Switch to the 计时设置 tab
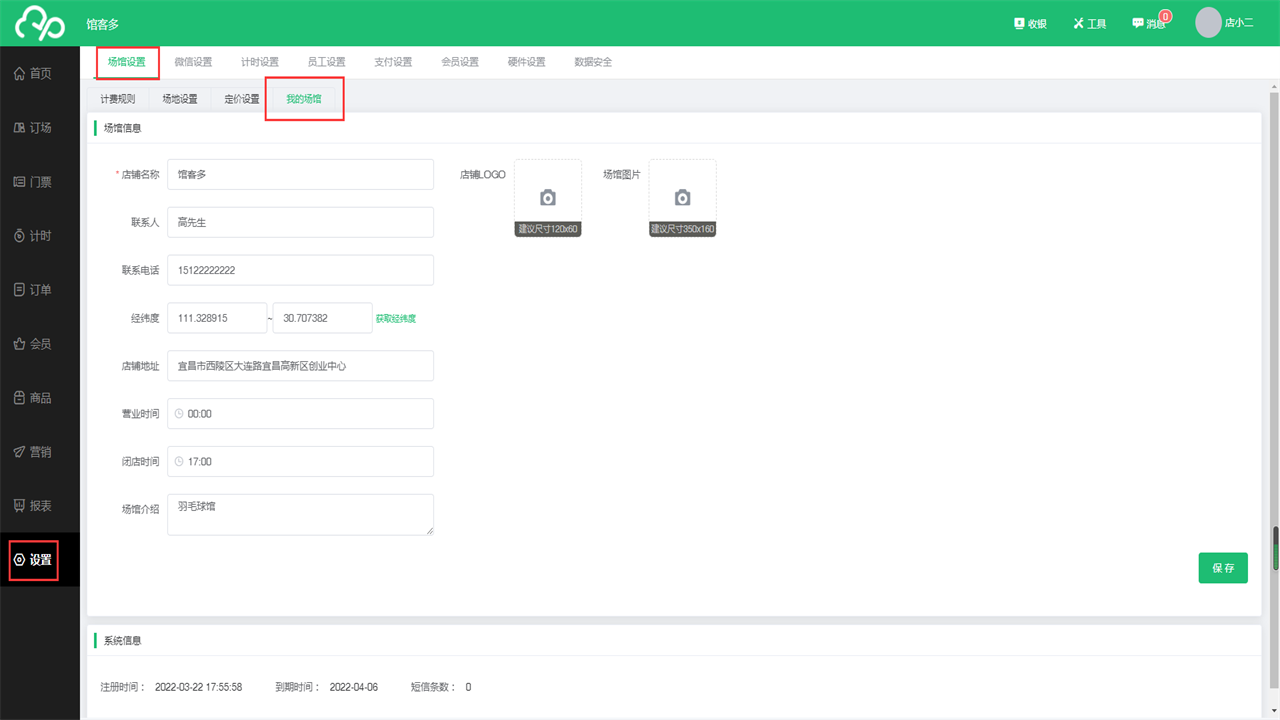Screen dimensions: 1280x720 (260, 62)
